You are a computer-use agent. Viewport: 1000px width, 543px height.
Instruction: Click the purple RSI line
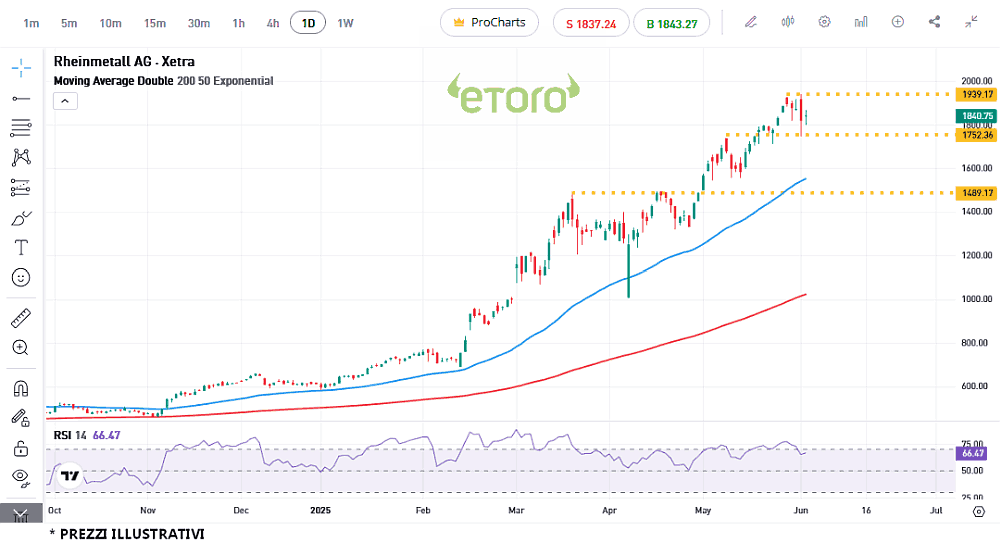click(421, 439)
